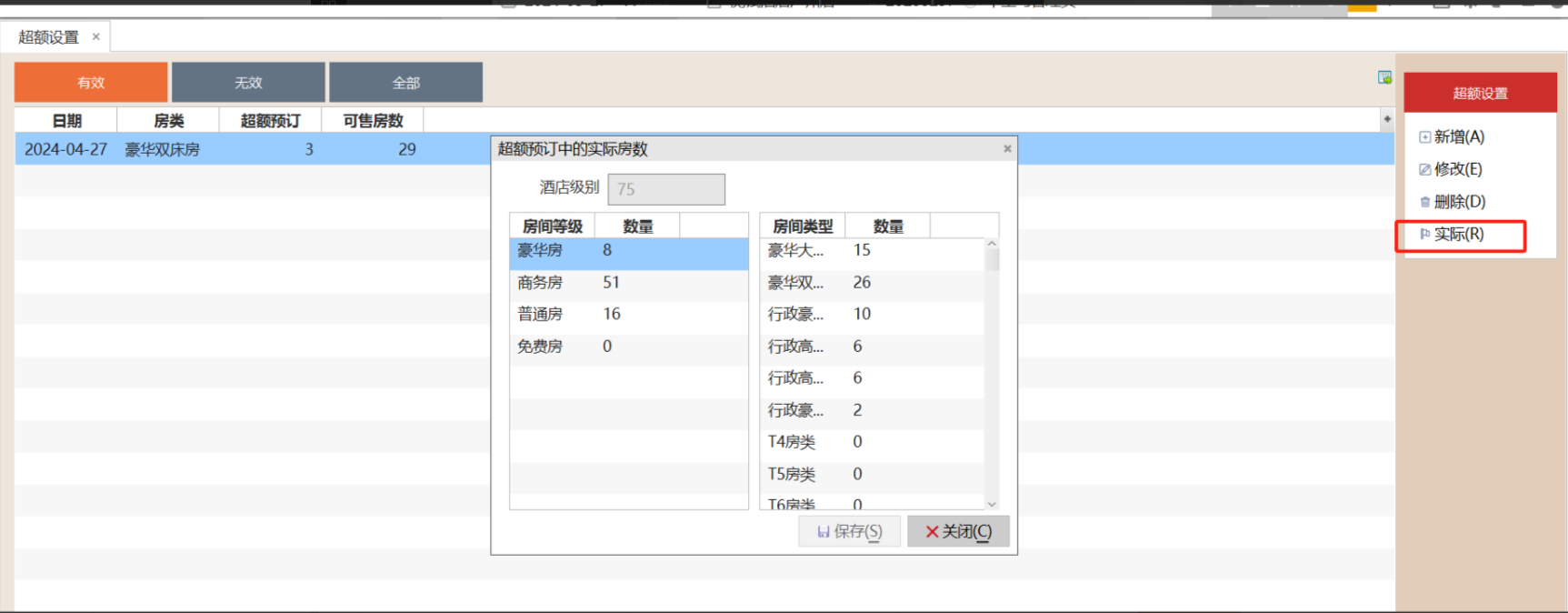Close the 超额设置 tab with its X
Image resolution: width=1568 pixels, height=613 pixels.
coord(95,37)
